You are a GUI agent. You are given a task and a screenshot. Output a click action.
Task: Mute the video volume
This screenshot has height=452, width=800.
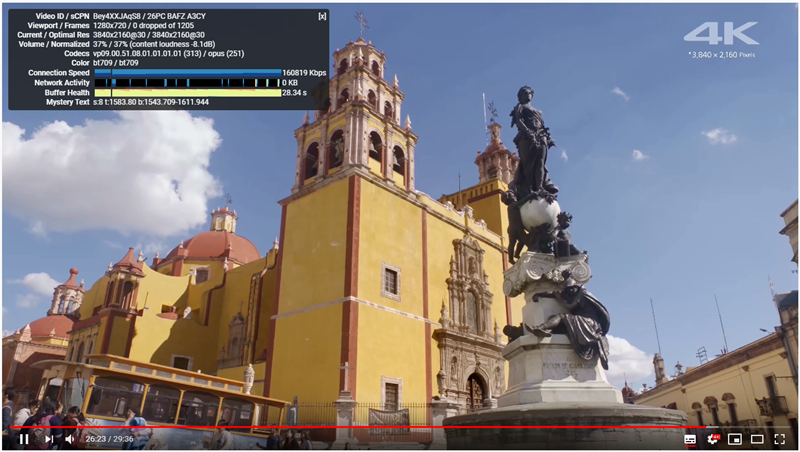[x=70, y=439]
